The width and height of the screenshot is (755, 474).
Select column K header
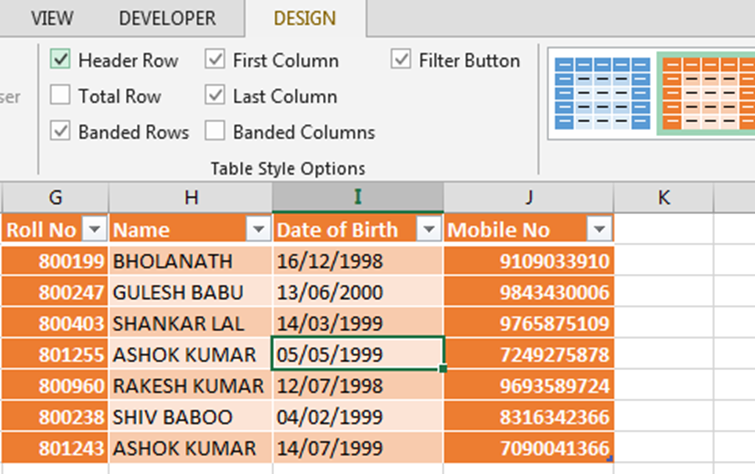point(663,197)
